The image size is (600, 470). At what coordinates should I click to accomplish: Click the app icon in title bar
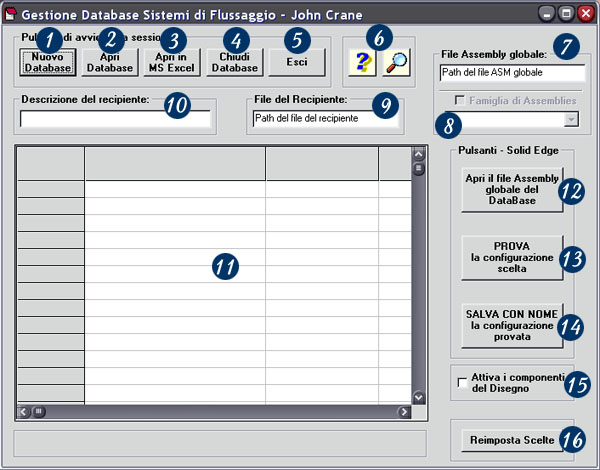tap(11, 15)
